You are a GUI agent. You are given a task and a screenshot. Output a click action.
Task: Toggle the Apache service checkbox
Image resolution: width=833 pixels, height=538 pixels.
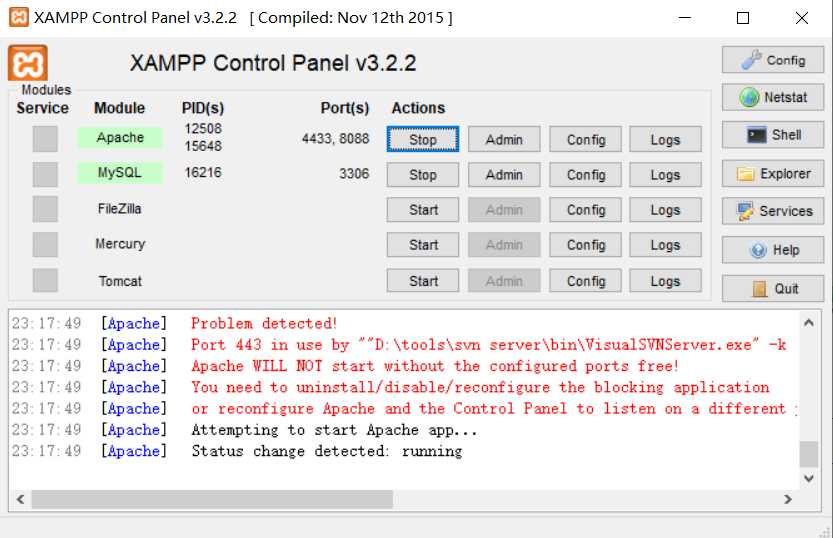pos(45,139)
